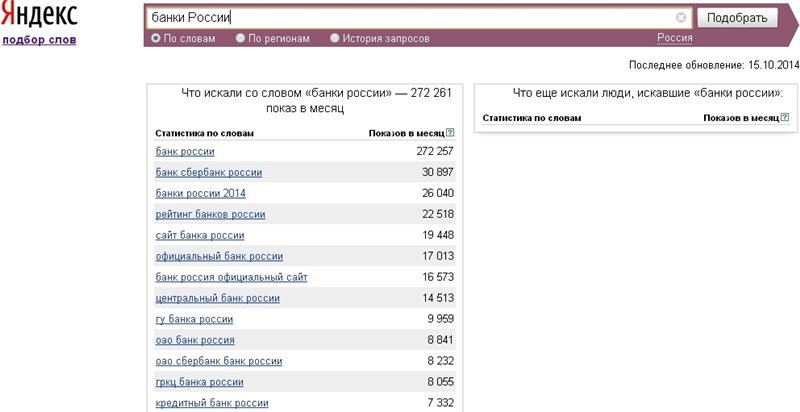800x412 pixels.
Task: Open the банки россии 2014 link
Action: pos(201,193)
